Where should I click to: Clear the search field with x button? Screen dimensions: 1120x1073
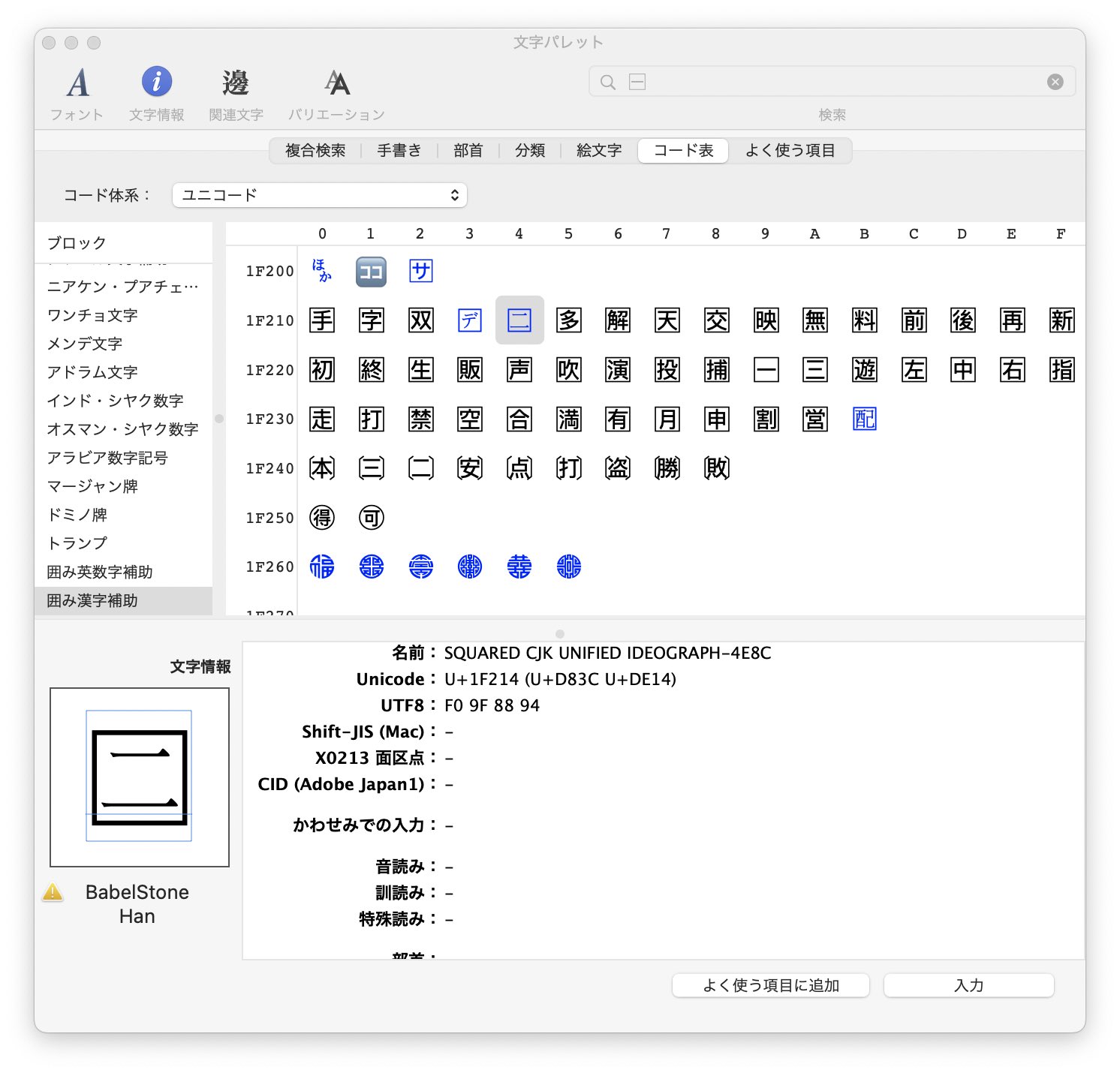pos(1055,82)
